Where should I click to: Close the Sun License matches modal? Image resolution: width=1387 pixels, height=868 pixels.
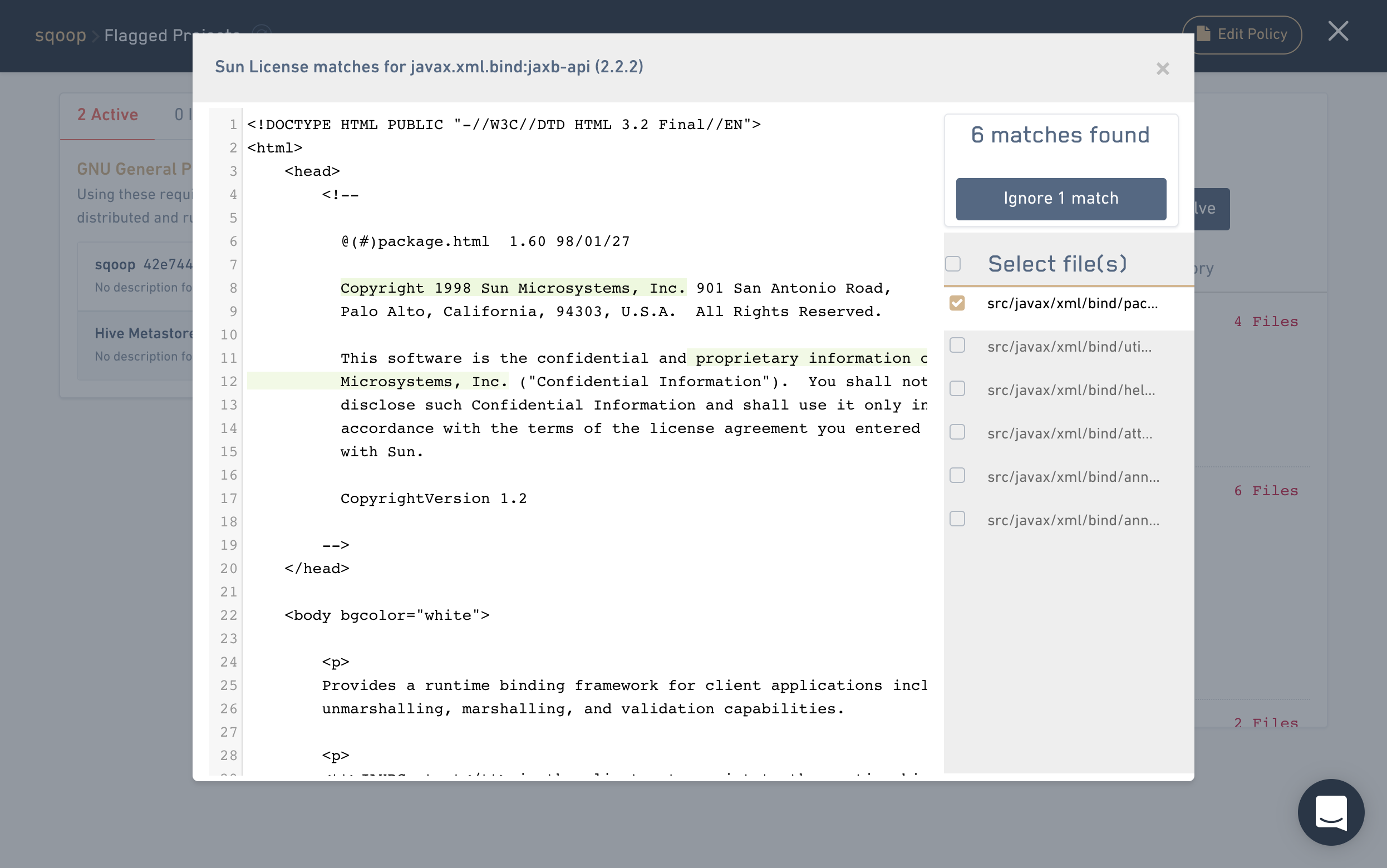(1162, 69)
